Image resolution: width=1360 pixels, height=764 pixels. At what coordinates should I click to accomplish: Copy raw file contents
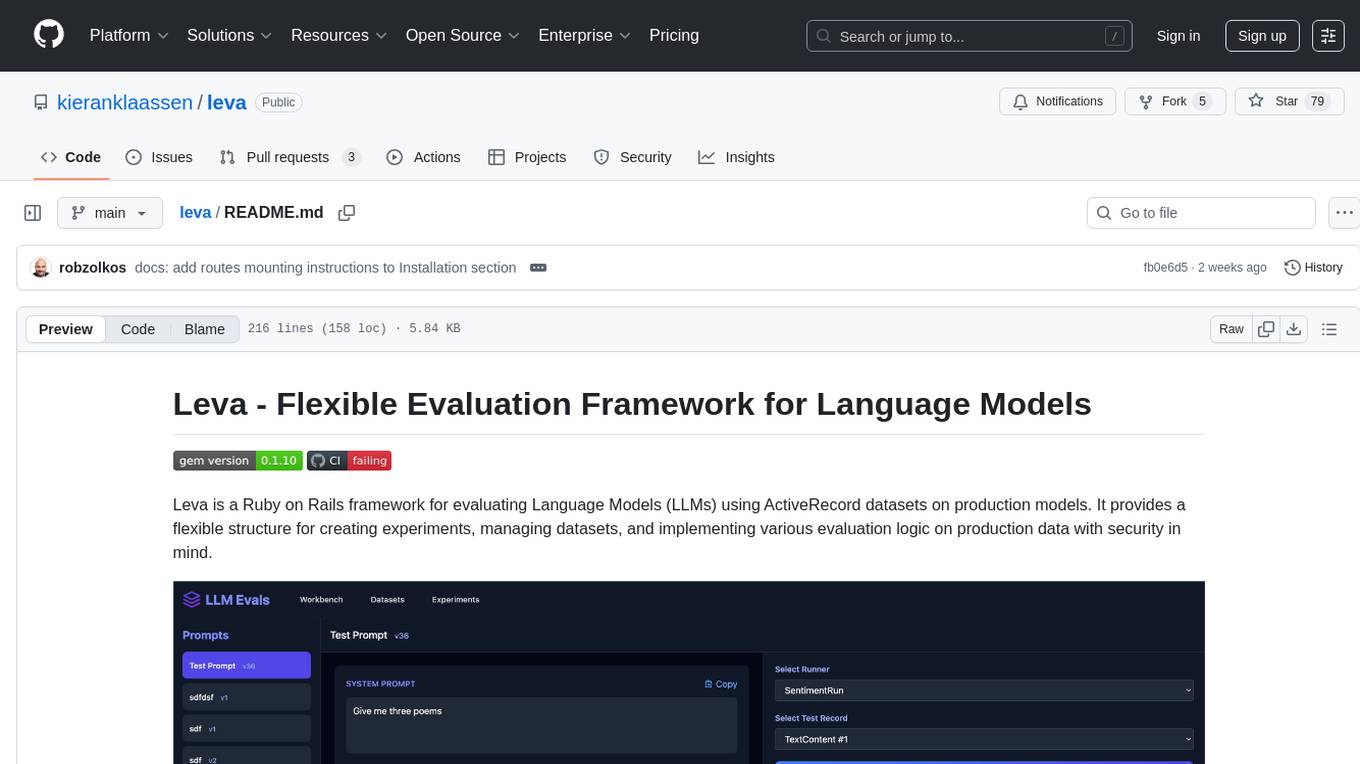coord(1266,329)
